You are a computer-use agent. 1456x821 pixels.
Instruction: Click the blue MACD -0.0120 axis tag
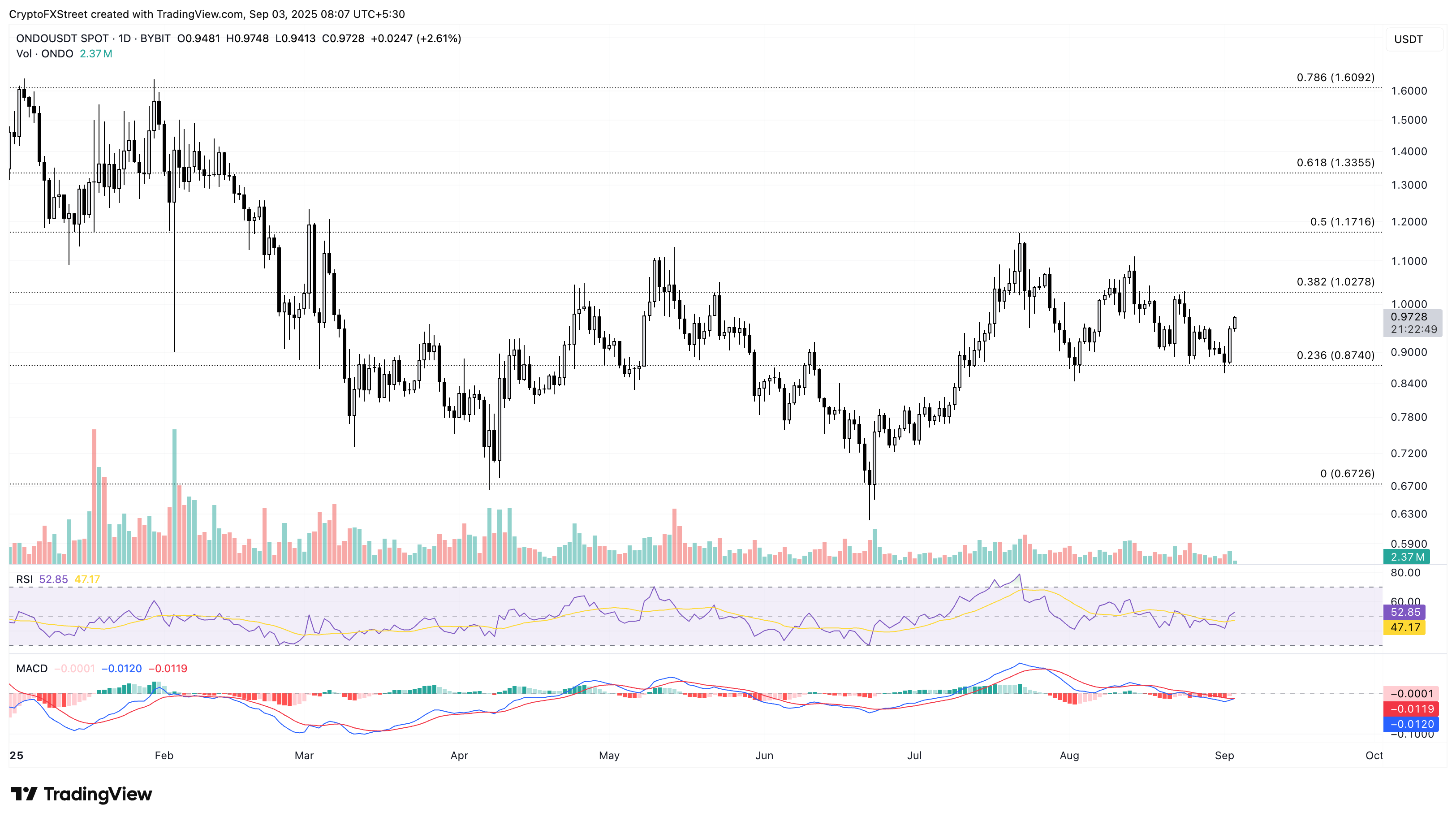pyautogui.click(x=1411, y=724)
